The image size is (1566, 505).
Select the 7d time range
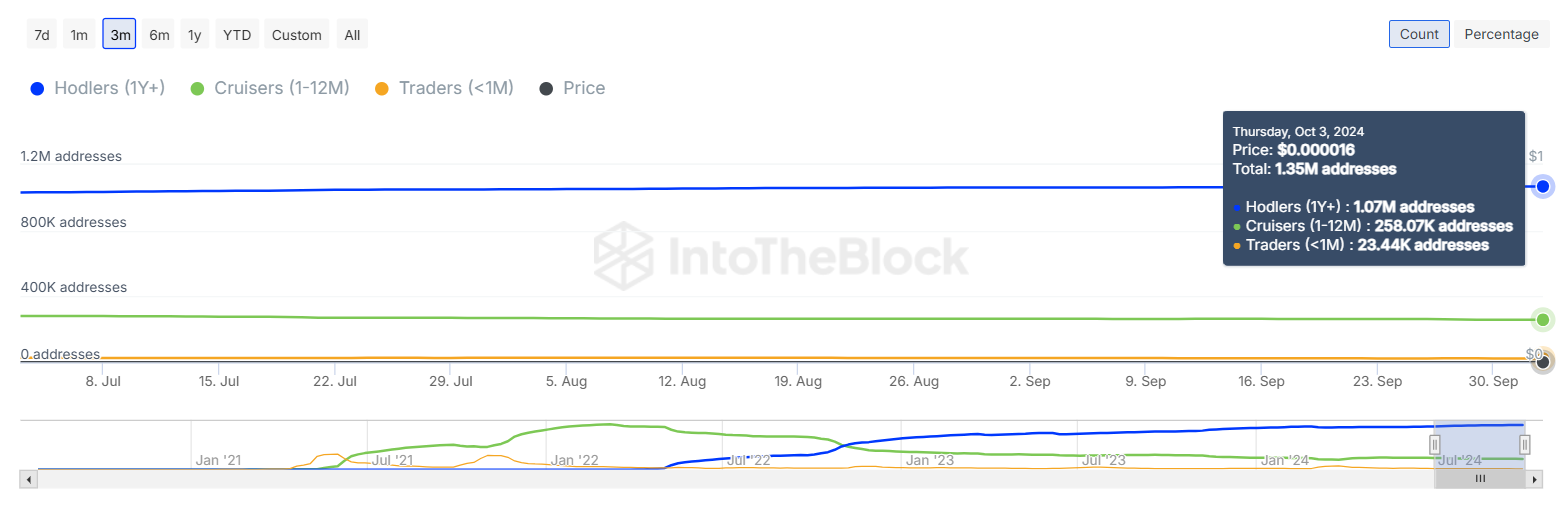point(42,35)
